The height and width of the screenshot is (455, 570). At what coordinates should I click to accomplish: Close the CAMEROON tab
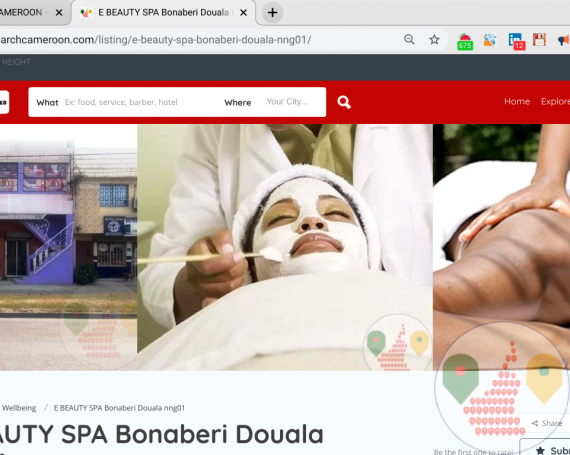[59, 13]
